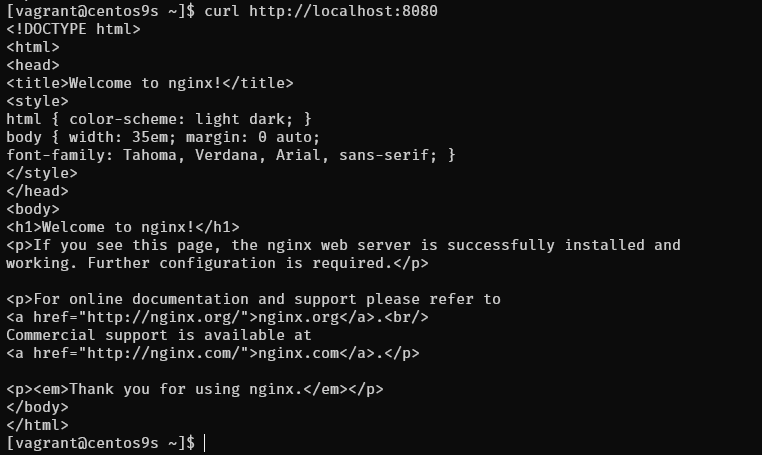Click the body width 35em line
The image size is (762, 455).
coord(162,137)
